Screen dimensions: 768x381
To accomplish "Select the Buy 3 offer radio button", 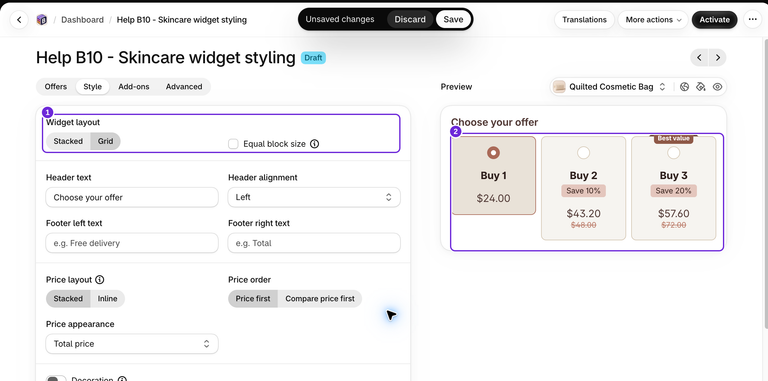I will [x=673, y=153].
